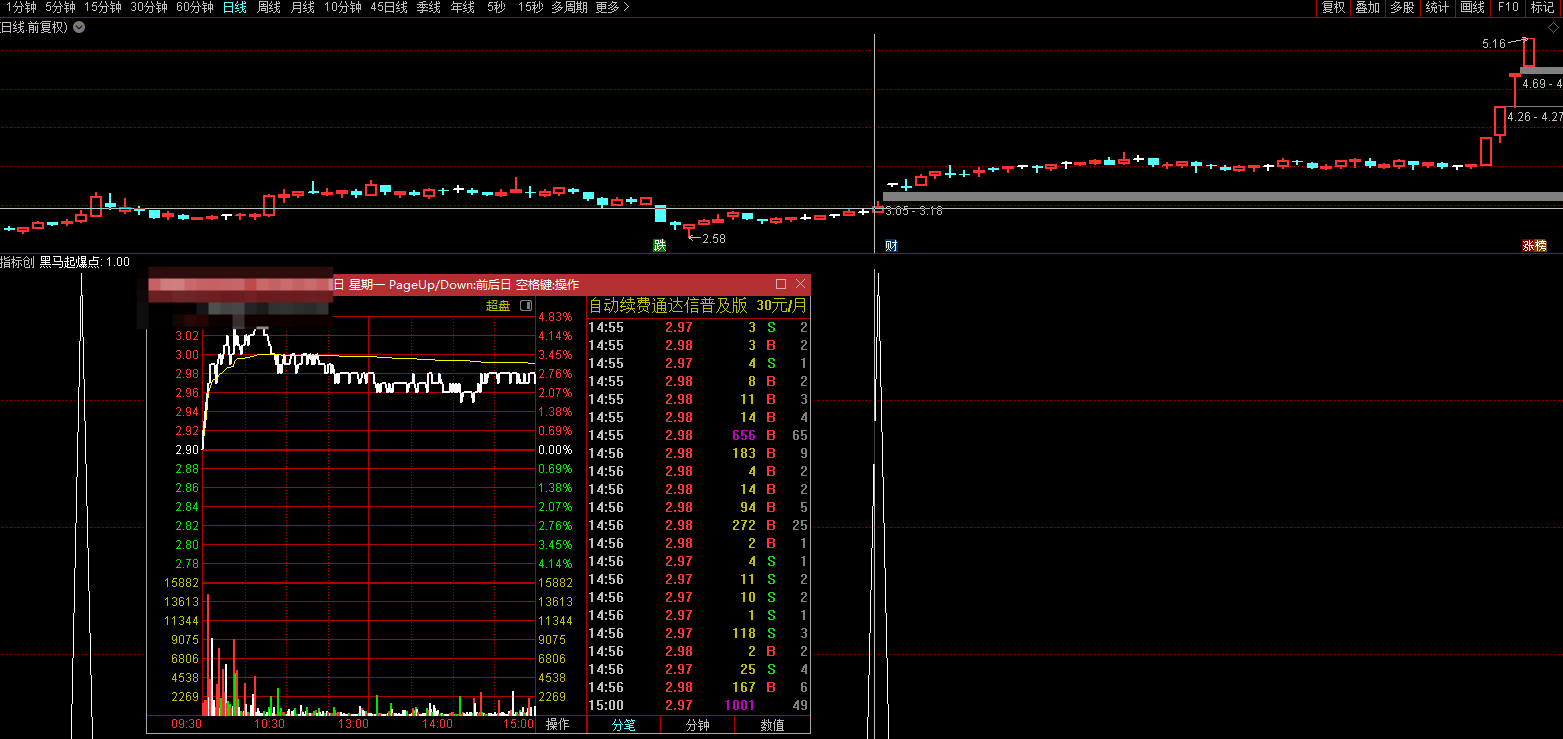Image resolution: width=1563 pixels, height=739 pixels.
Task: Click the 跌 marker on the chart
Action: point(660,245)
